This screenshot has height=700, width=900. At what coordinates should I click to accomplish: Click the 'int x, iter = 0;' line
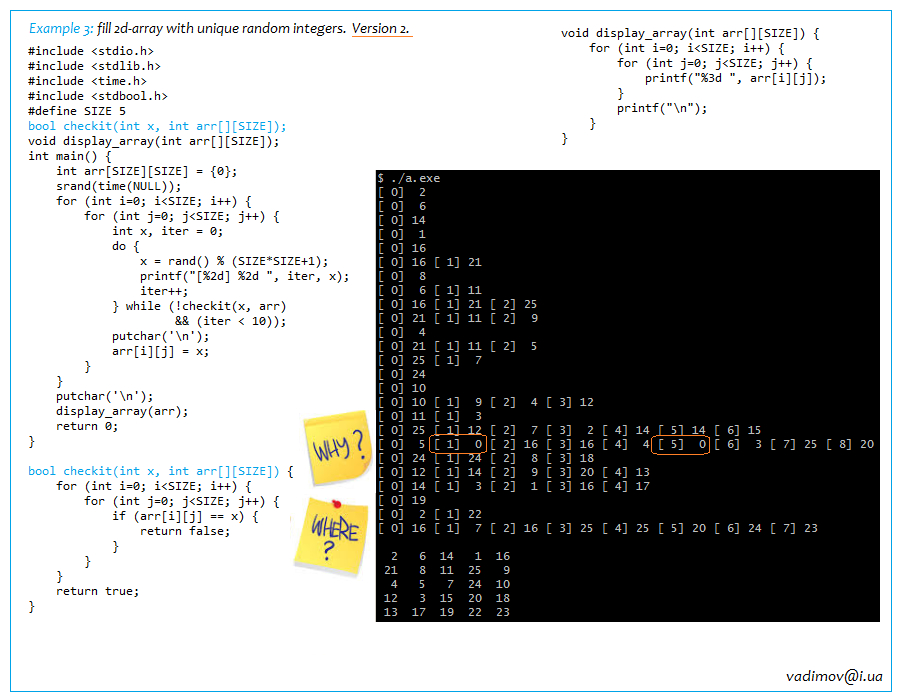(167, 231)
